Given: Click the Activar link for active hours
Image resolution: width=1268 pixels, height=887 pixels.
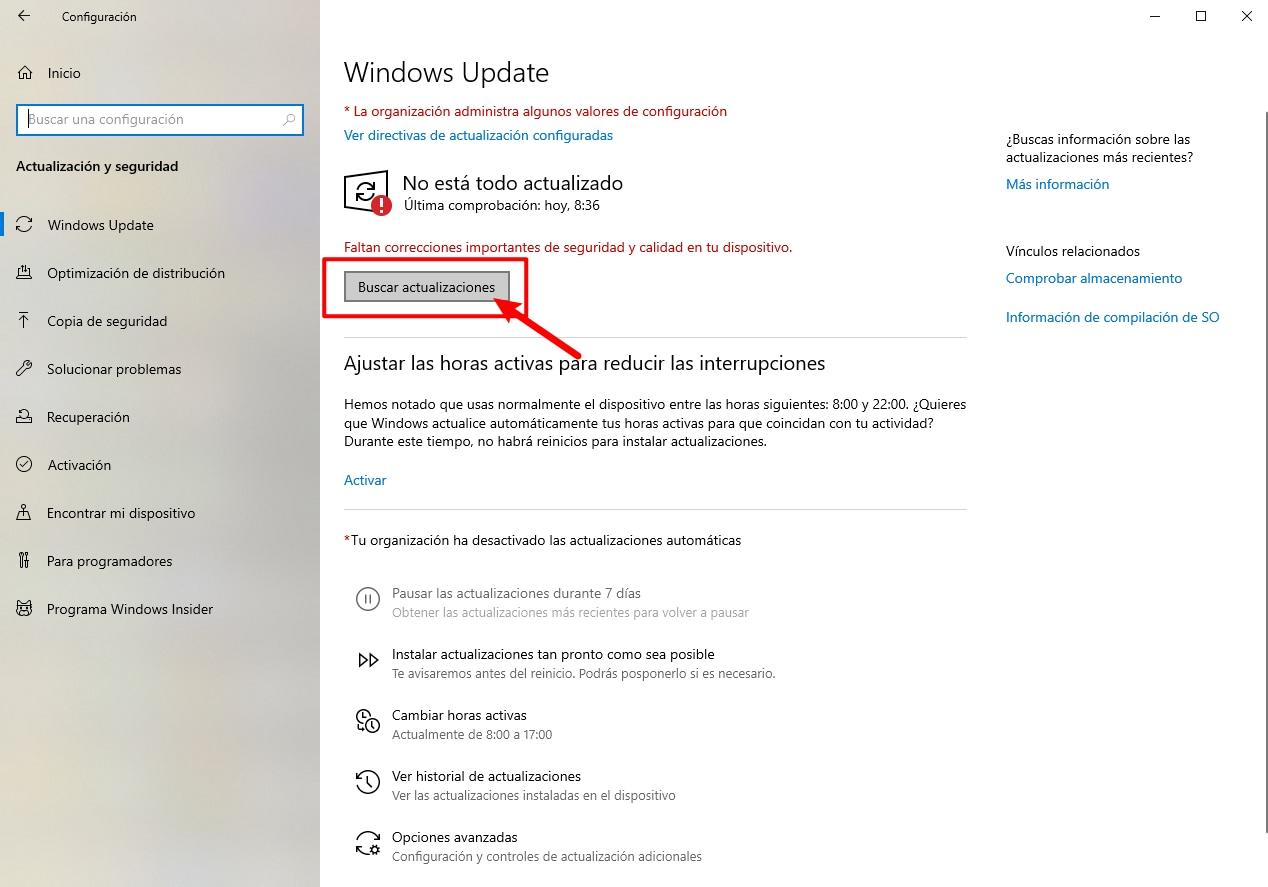Looking at the screenshot, I should click(365, 480).
